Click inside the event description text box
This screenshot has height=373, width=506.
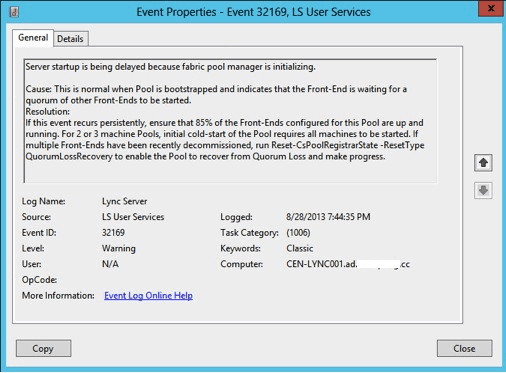pyautogui.click(x=230, y=121)
